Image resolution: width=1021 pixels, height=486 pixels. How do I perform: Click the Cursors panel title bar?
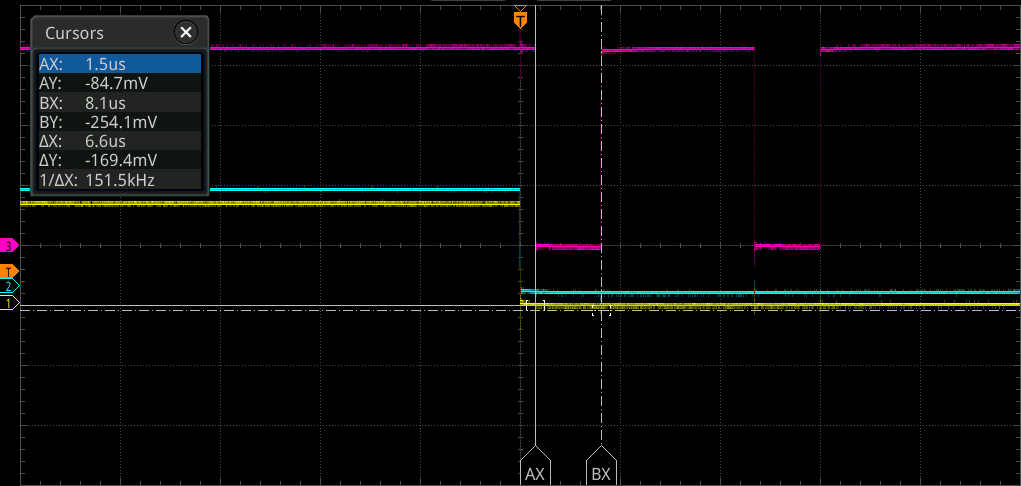pyautogui.click(x=100, y=33)
